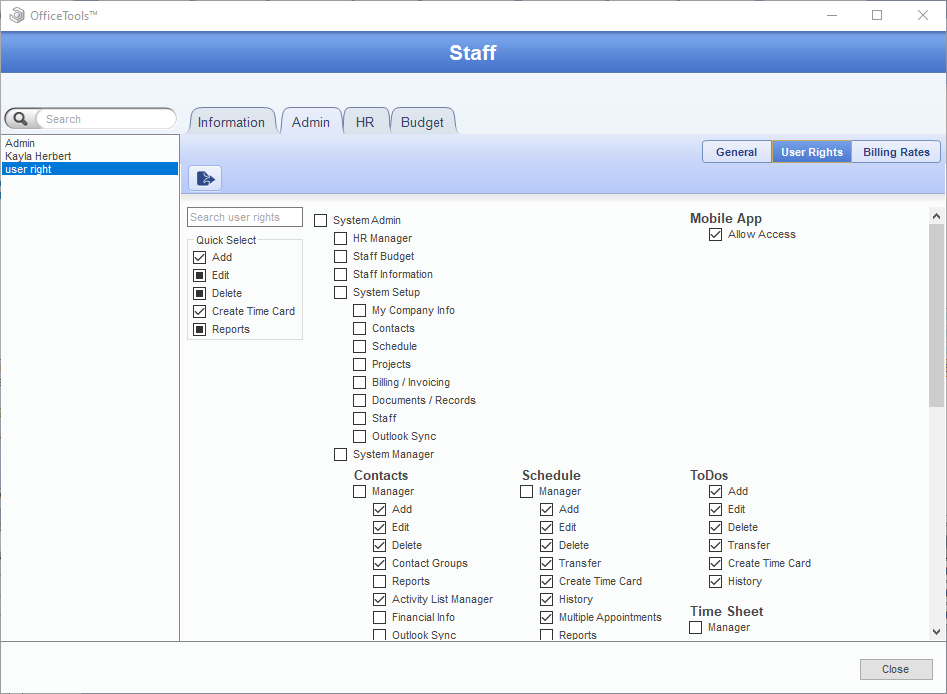Uncheck Transfer under Schedule
The width and height of the screenshot is (947, 694).
coord(547,564)
